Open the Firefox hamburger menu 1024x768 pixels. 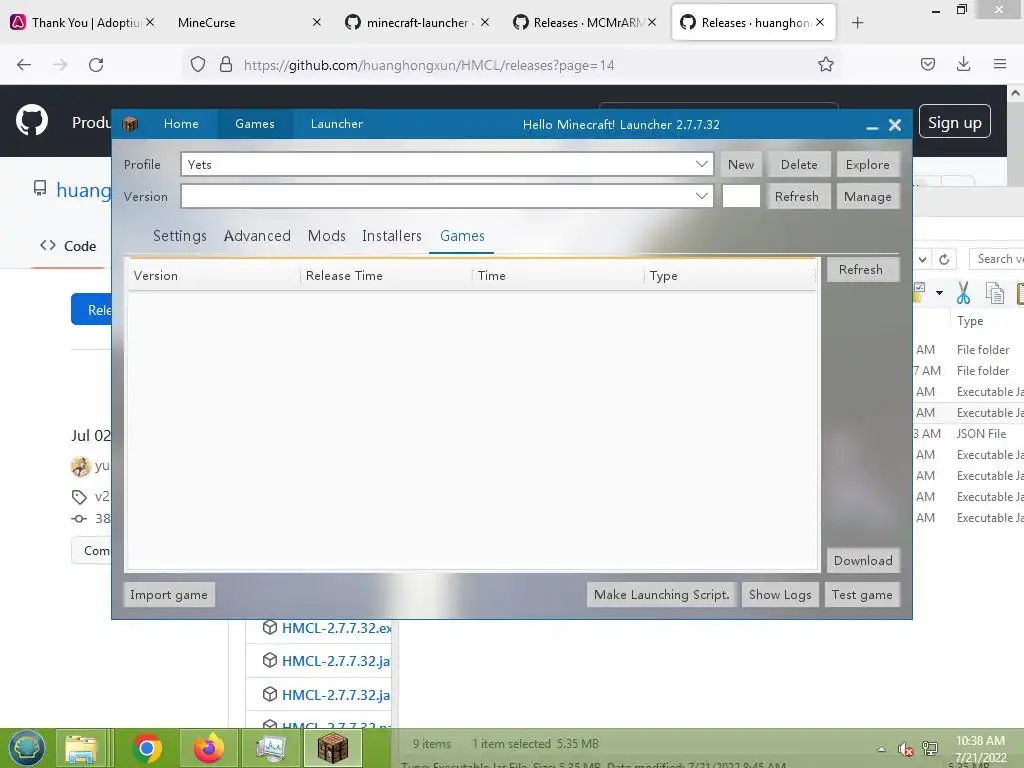click(1000, 64)
